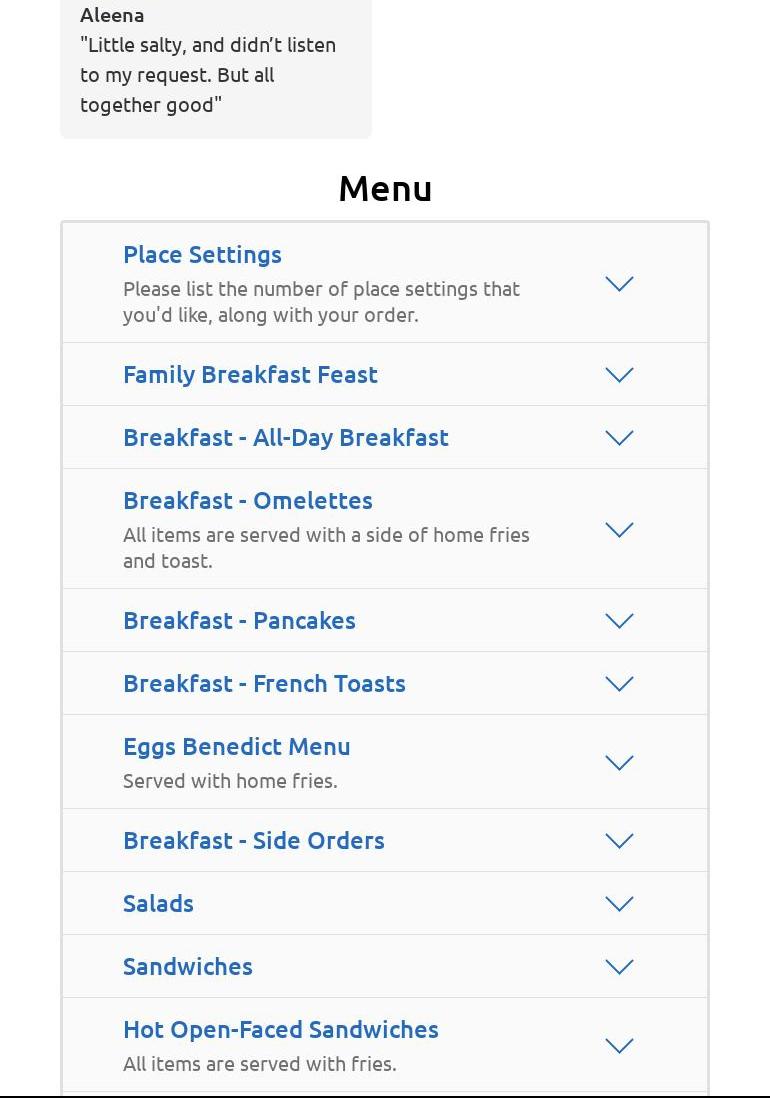
Task: Expand Breakfast - Side Orders chevron
Action: pos(619,840)
